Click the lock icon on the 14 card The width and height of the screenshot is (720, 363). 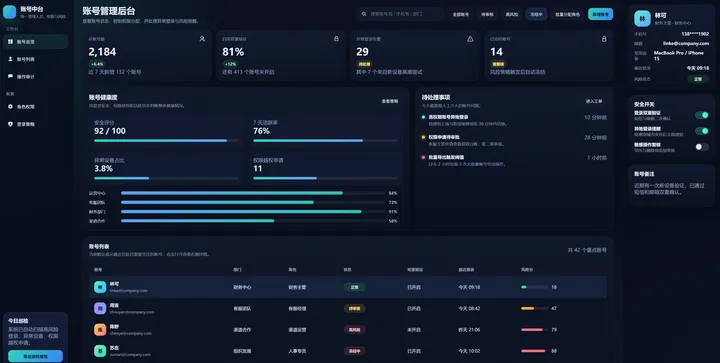pos(604,39)
